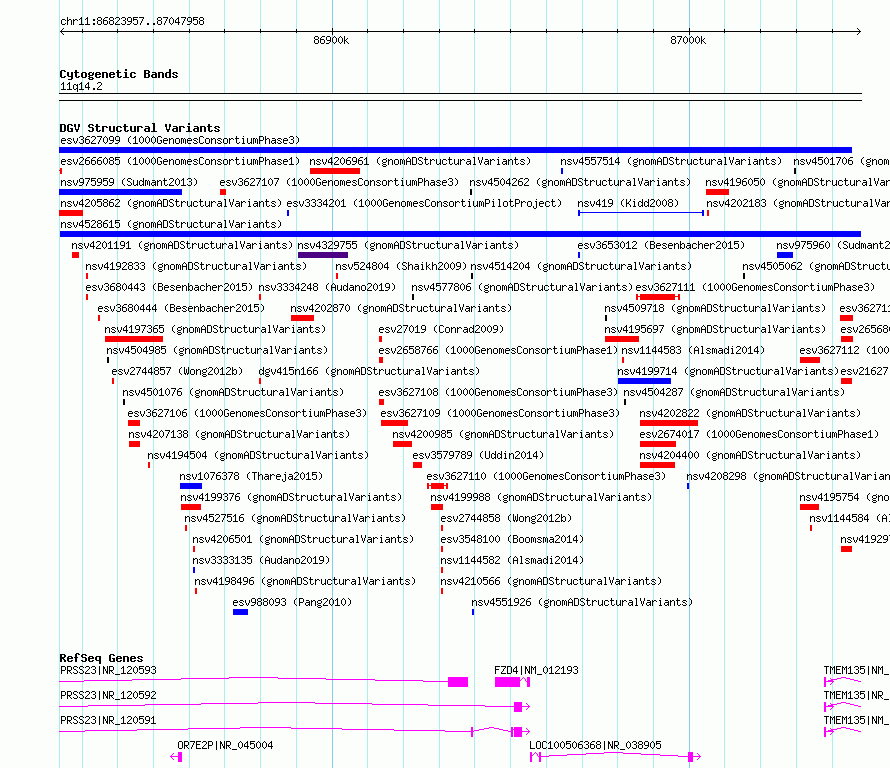890x768 pixels.
Task: Click the PRSS23|NR_120592 transcript label
Action: (x=108, y=695)
